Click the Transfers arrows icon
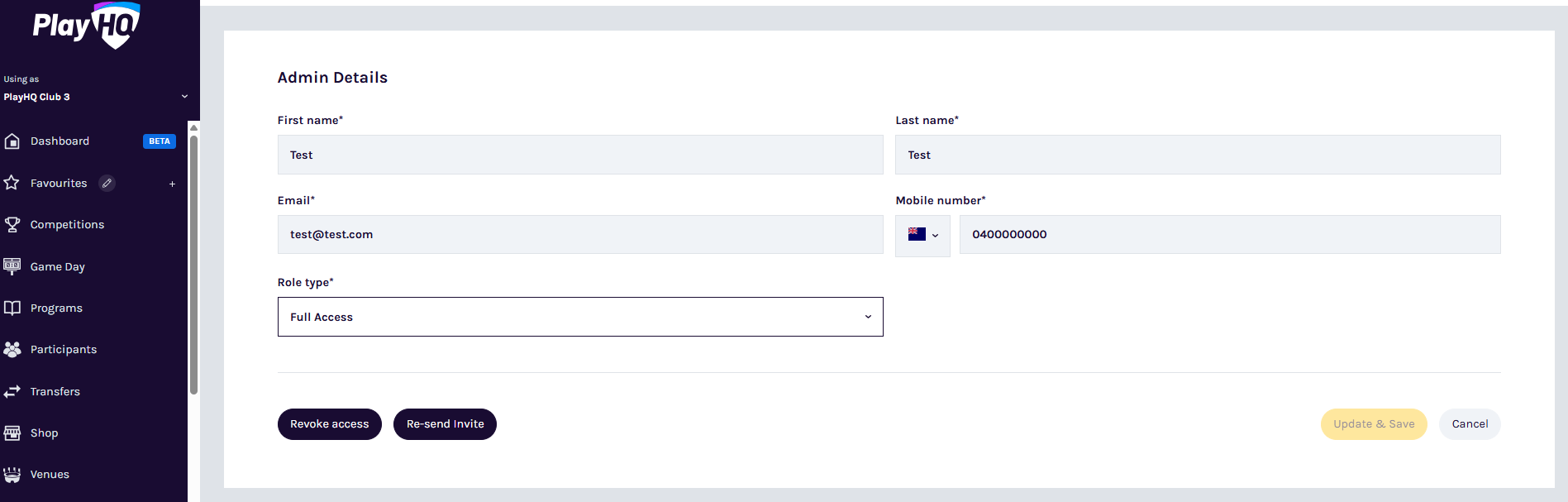The width and height of the screenshot is (1568, 502). click(12, 391)
